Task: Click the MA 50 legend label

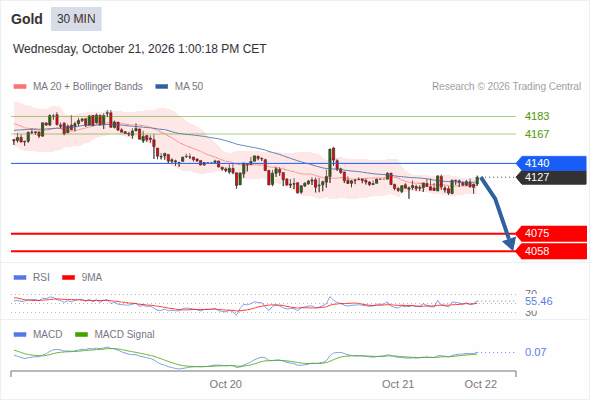Action: pyautogui.click(x=189, y=87)
